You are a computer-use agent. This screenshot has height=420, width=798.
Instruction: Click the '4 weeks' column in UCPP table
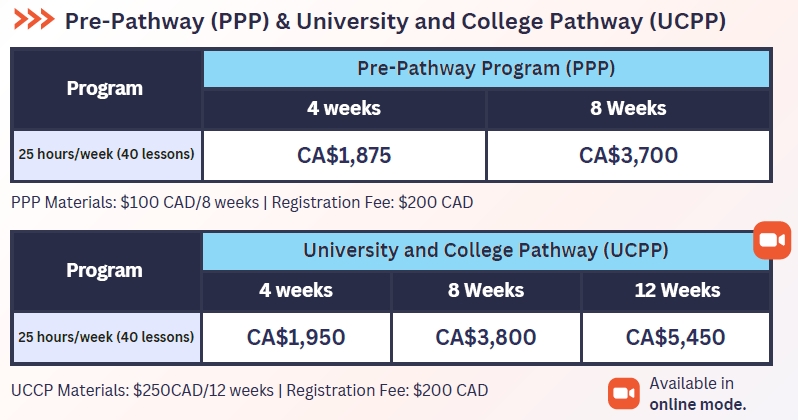(x=296, y=291)
